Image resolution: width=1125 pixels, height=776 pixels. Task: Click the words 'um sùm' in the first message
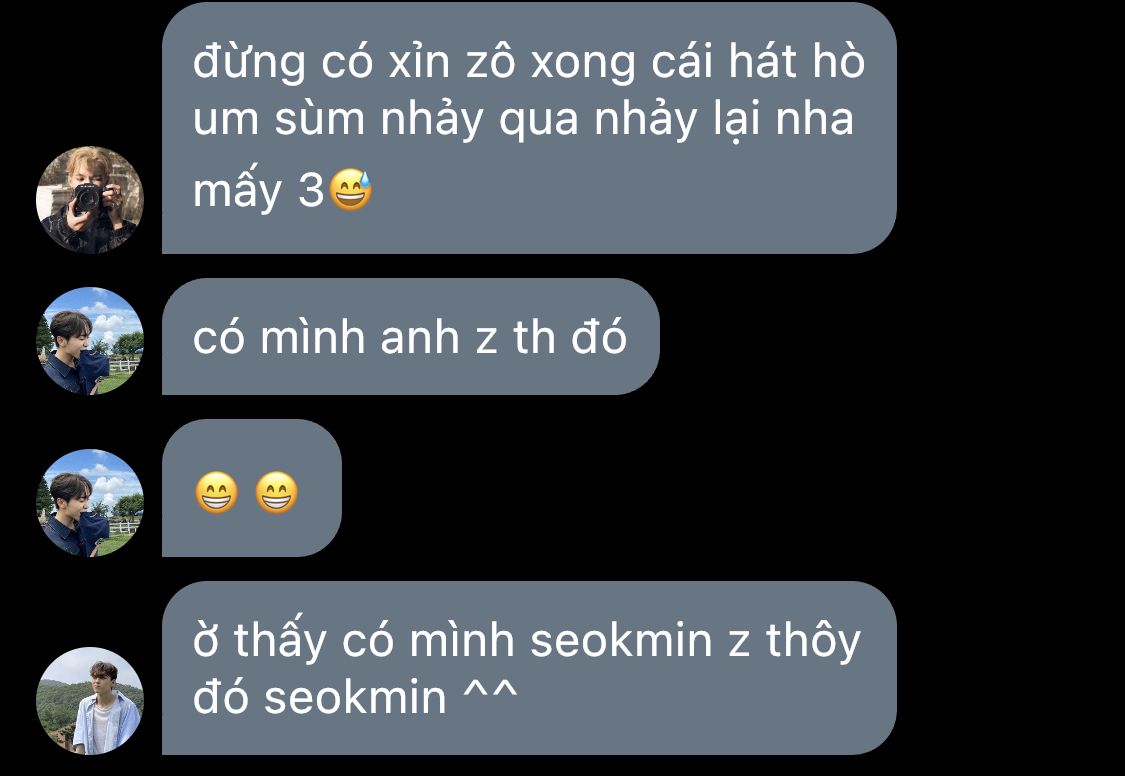(279, 119)
